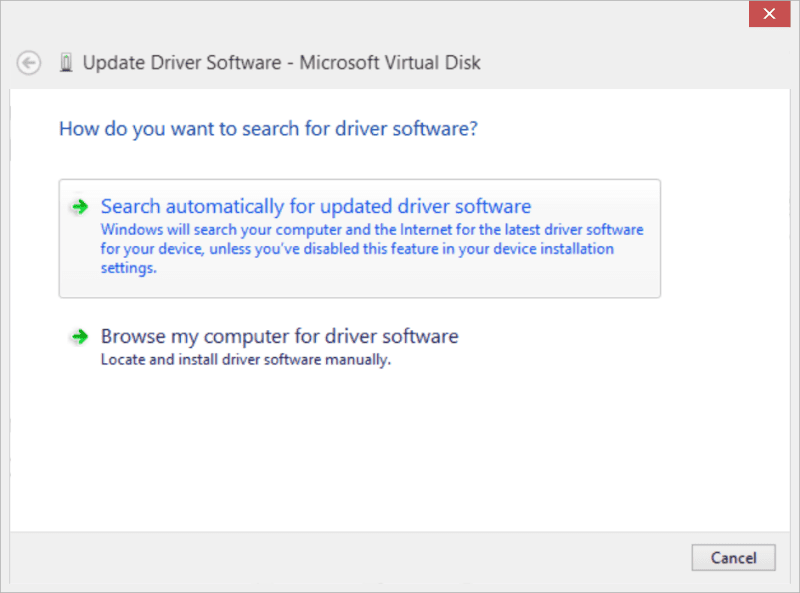Click 'Locate and install driver software manually' text
This screenshot has width=800, height=593.
(246, 360)
